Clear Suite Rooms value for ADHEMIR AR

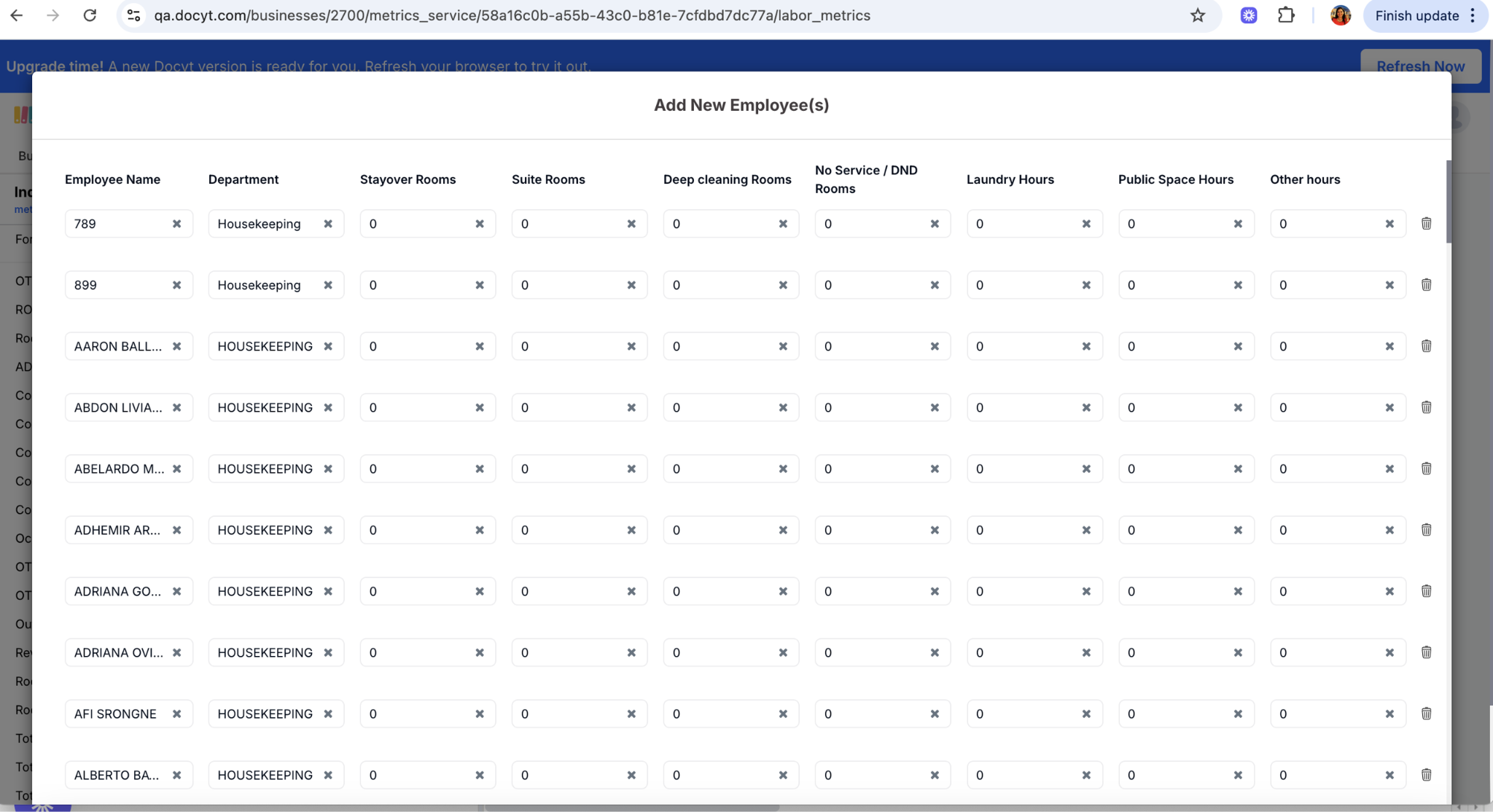pos(631,530)
